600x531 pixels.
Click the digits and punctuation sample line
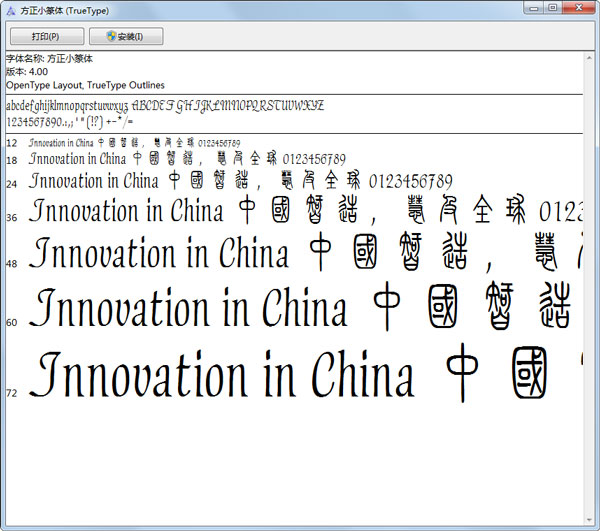tap(70, 121)
